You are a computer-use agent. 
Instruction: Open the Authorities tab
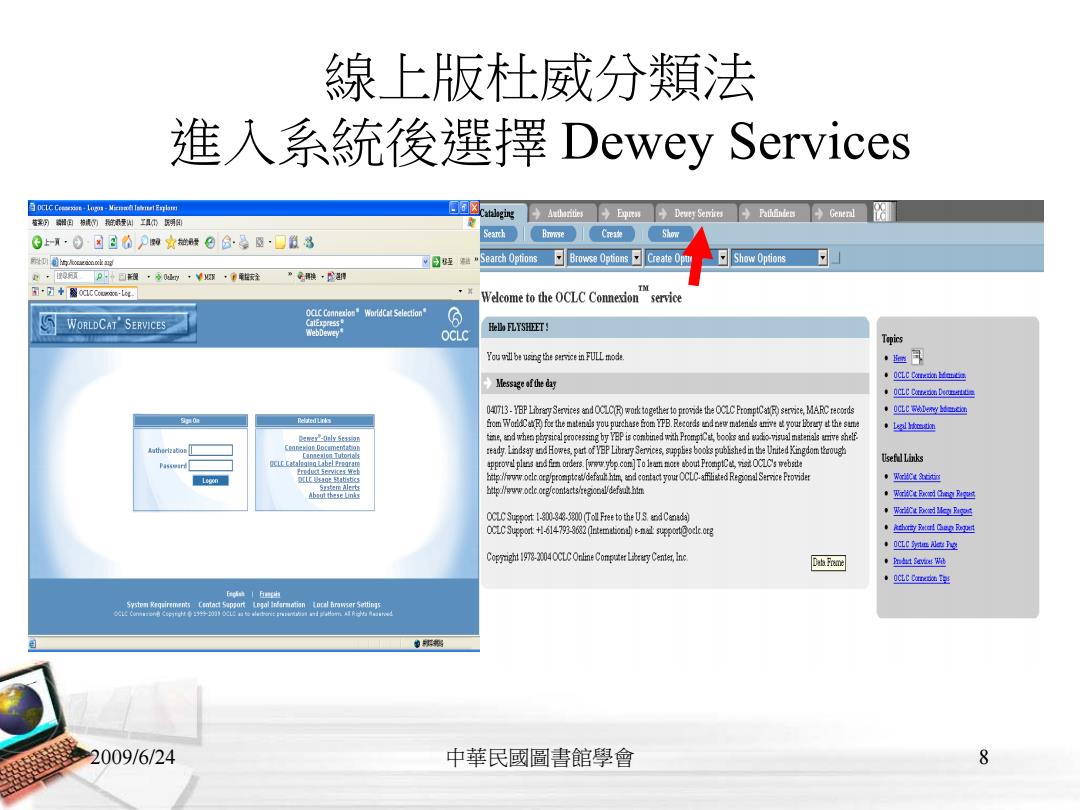563,214
